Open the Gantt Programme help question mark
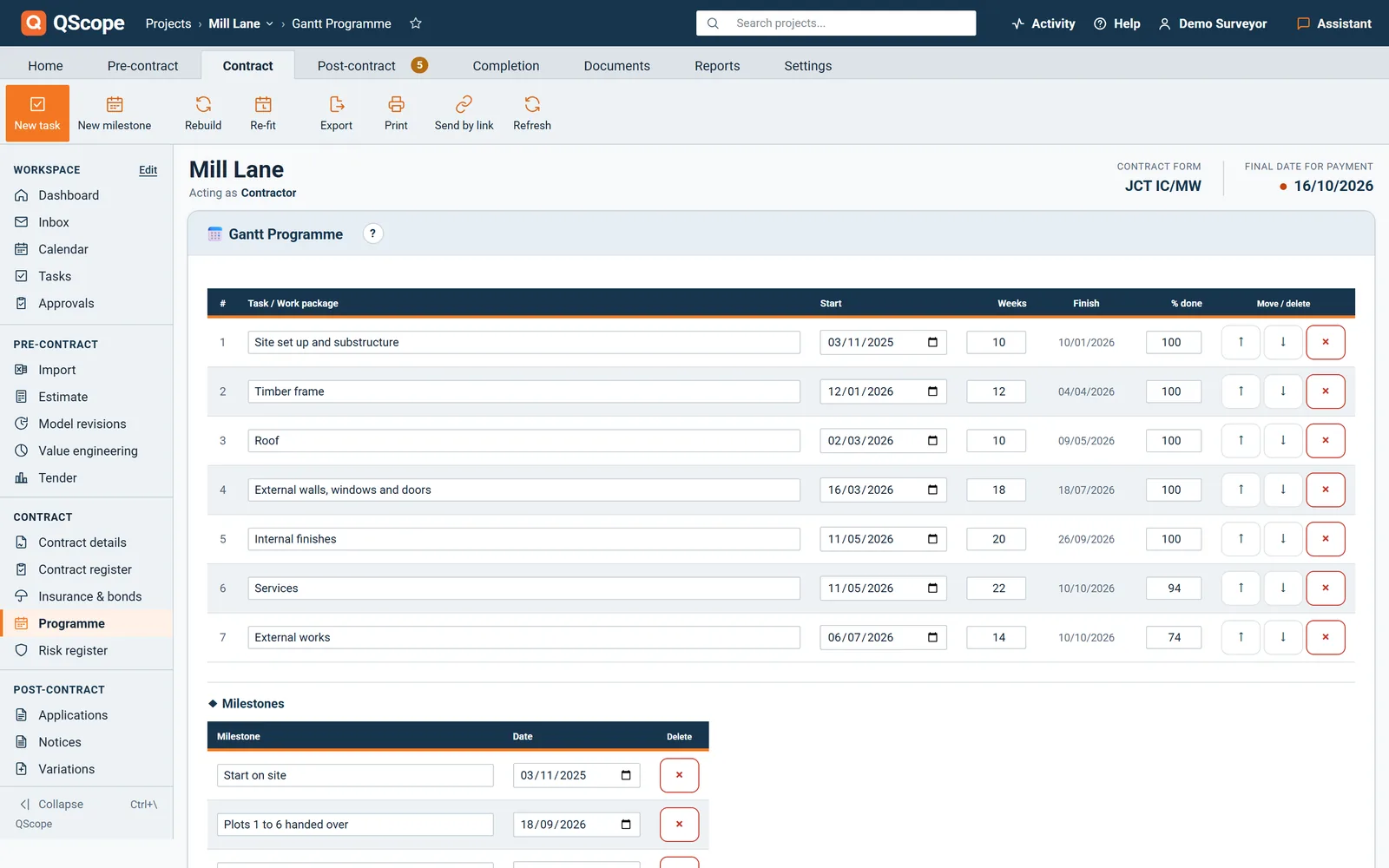Viewport: 1389px width, 868px height. click(373, 233)
